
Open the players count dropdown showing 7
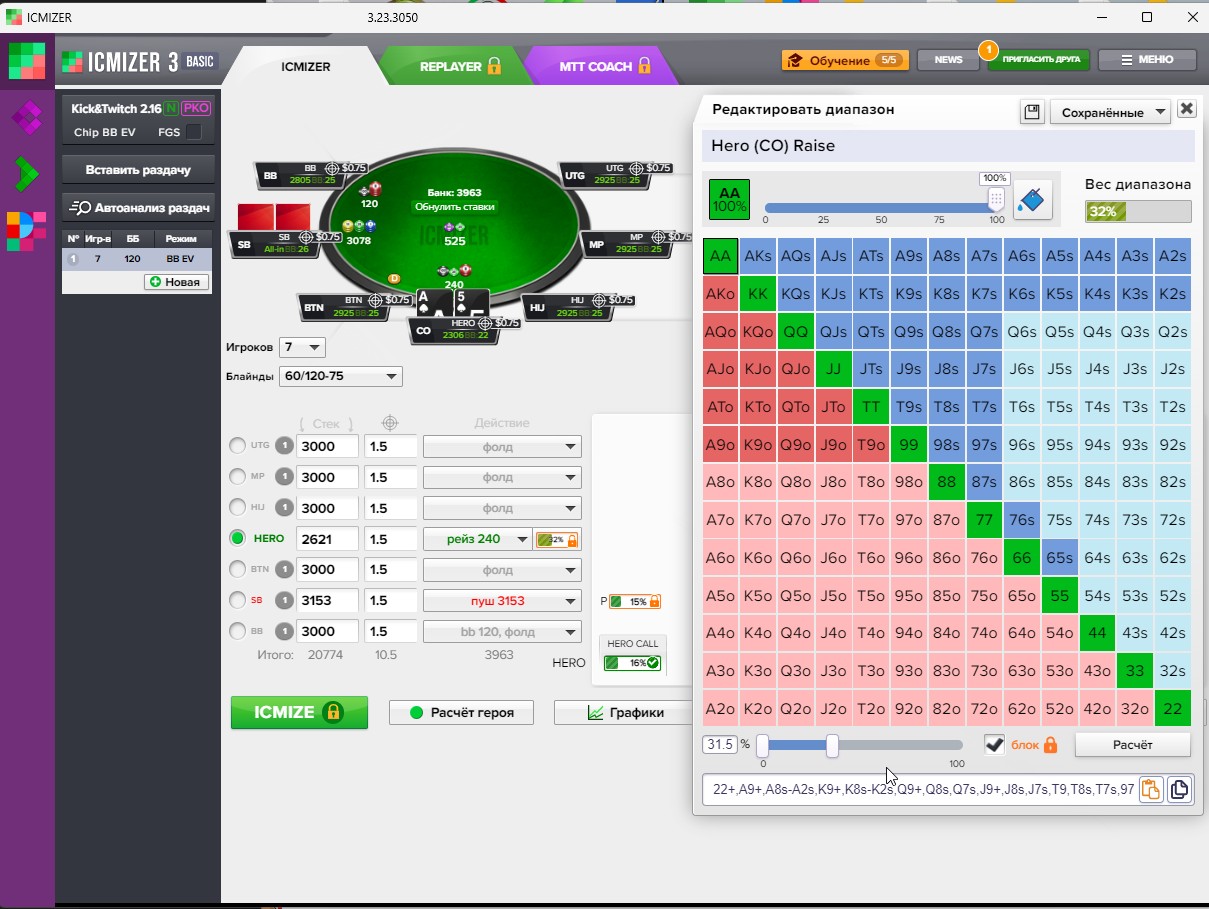(x=302, y=347)
